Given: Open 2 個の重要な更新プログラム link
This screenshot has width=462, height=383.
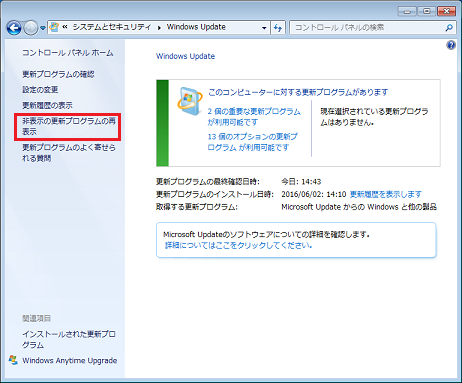Looking at the screenshot, I should pos(254,117).
